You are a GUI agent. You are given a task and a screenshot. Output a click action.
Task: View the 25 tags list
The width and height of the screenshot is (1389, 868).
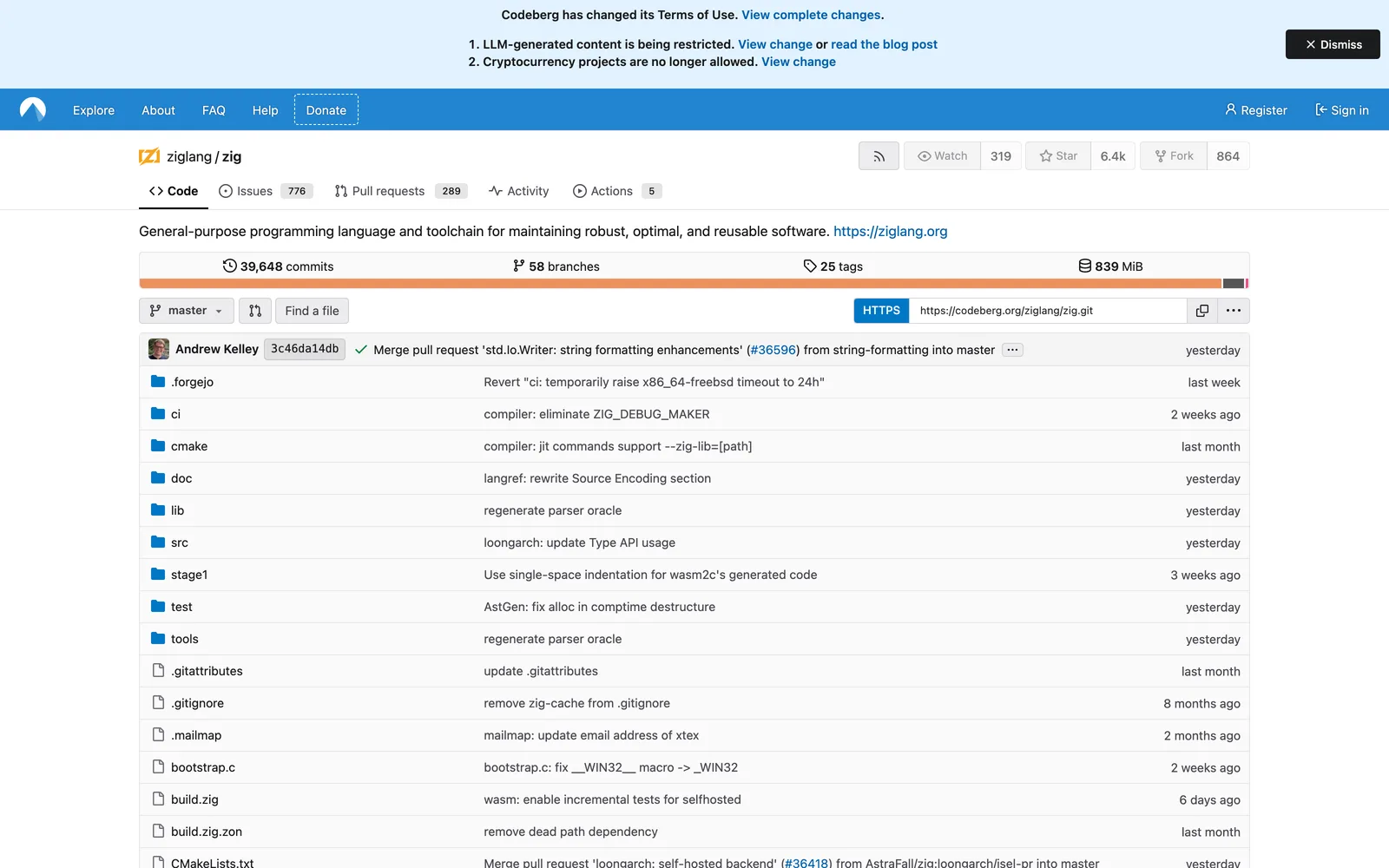click(833, 266)
